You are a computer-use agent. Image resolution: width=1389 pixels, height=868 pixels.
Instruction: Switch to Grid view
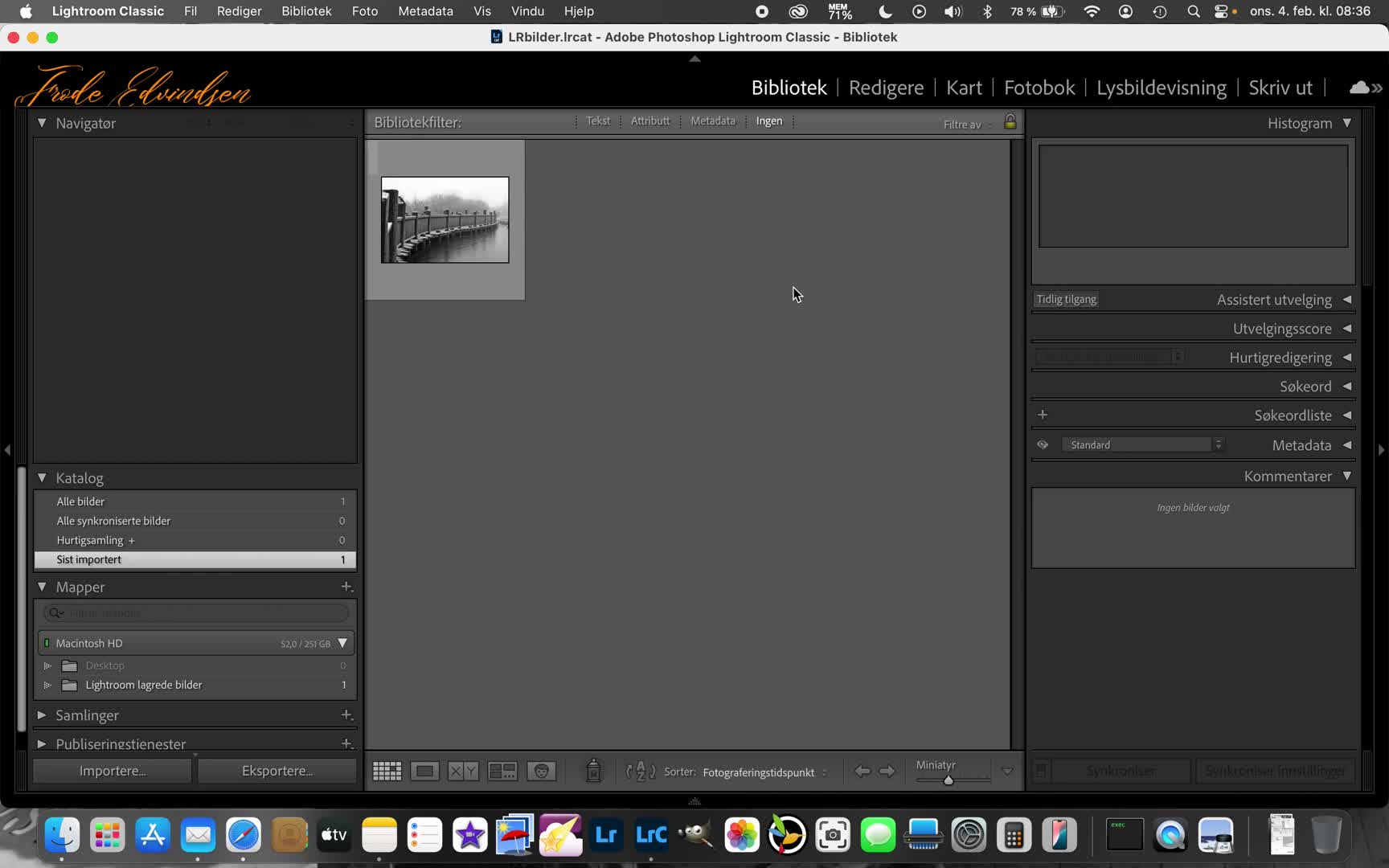click(x=387, y=772)
